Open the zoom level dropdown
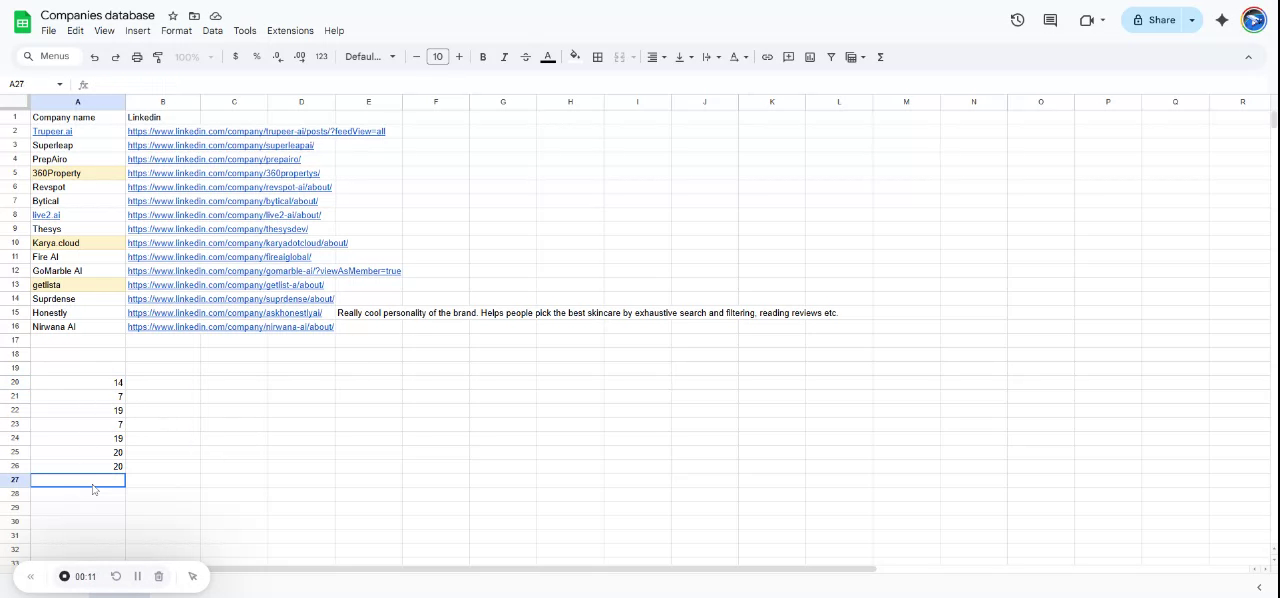Screen dimensions: 1280x598 pos(194,57)
